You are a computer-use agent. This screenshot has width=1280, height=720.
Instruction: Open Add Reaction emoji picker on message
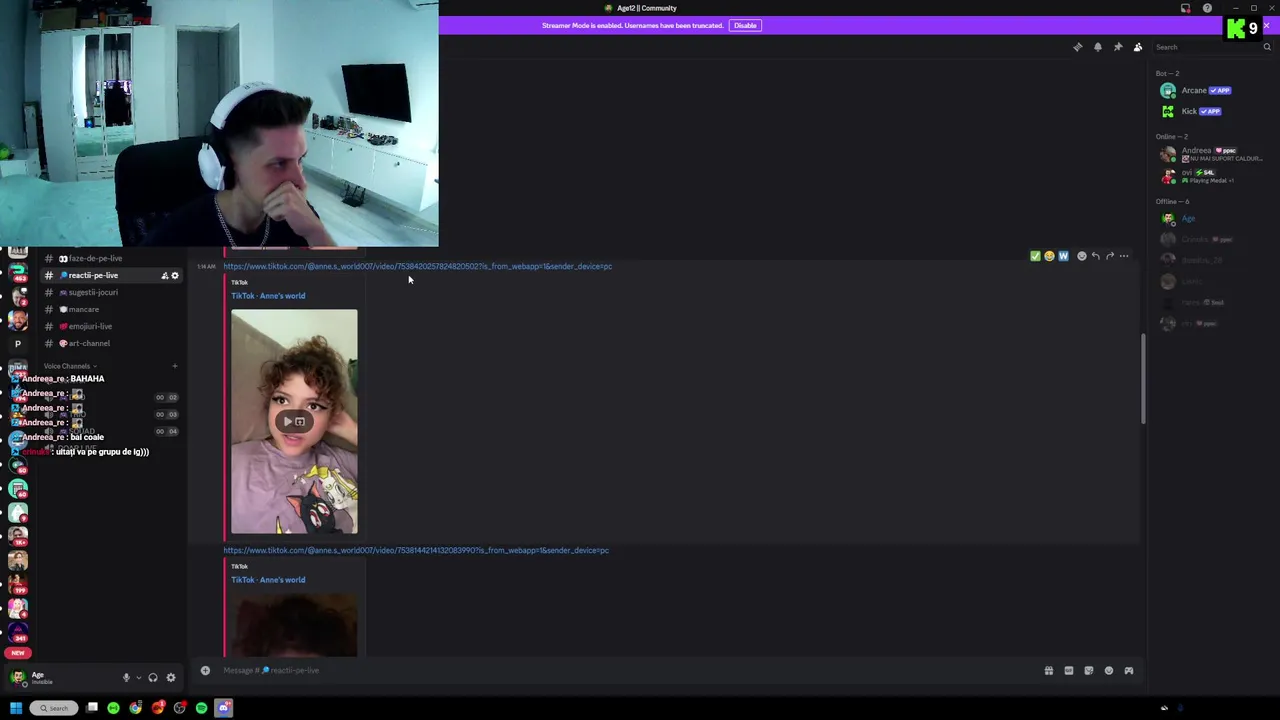1081,257
